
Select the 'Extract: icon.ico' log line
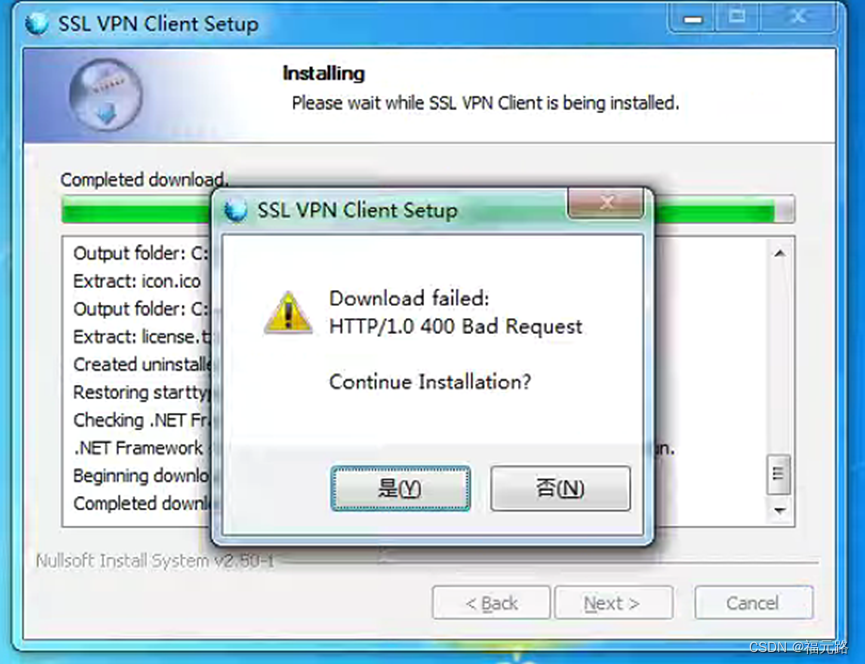tap(137, 281)
